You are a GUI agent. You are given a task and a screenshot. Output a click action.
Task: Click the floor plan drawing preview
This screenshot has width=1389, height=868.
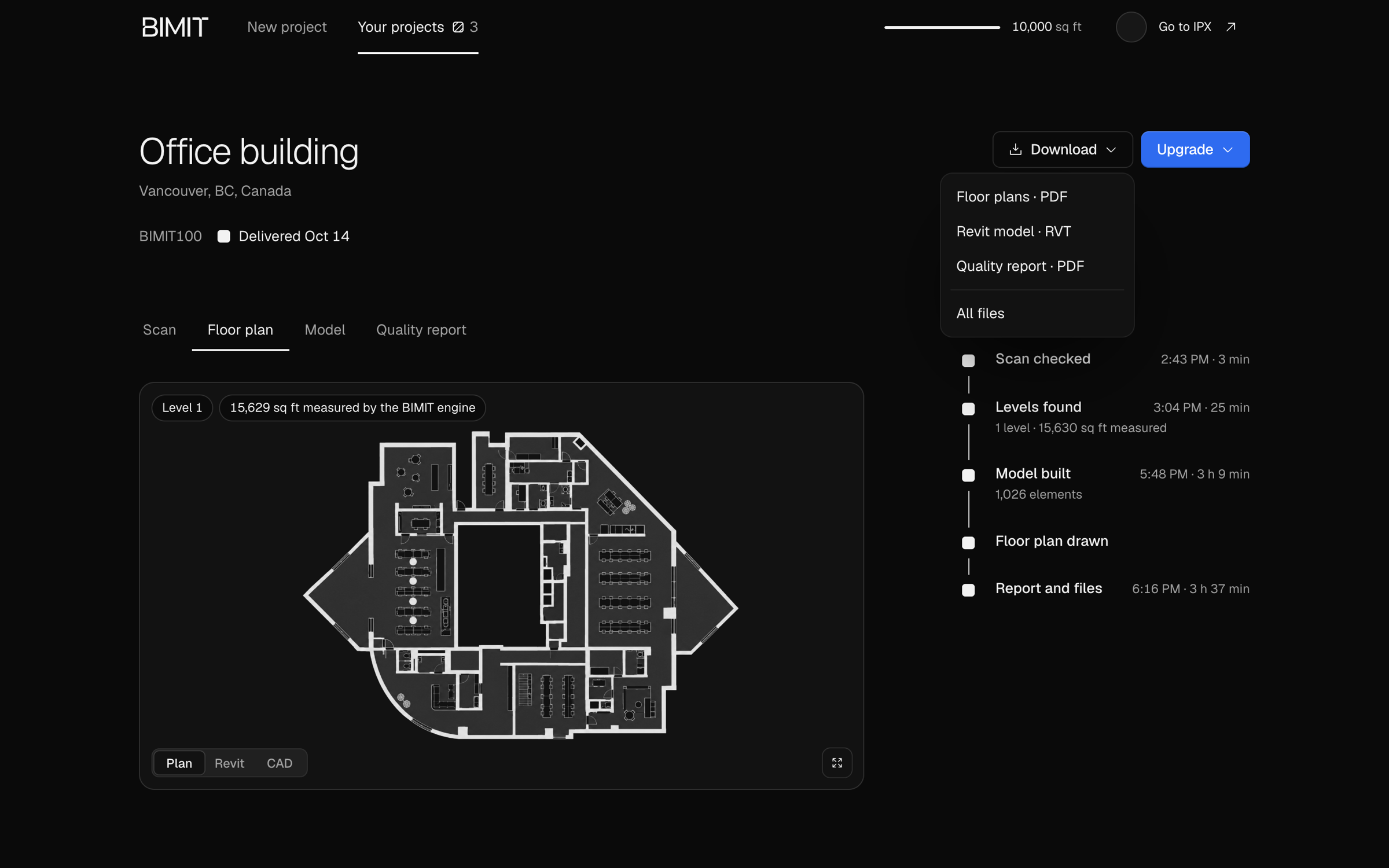point(521,584)
